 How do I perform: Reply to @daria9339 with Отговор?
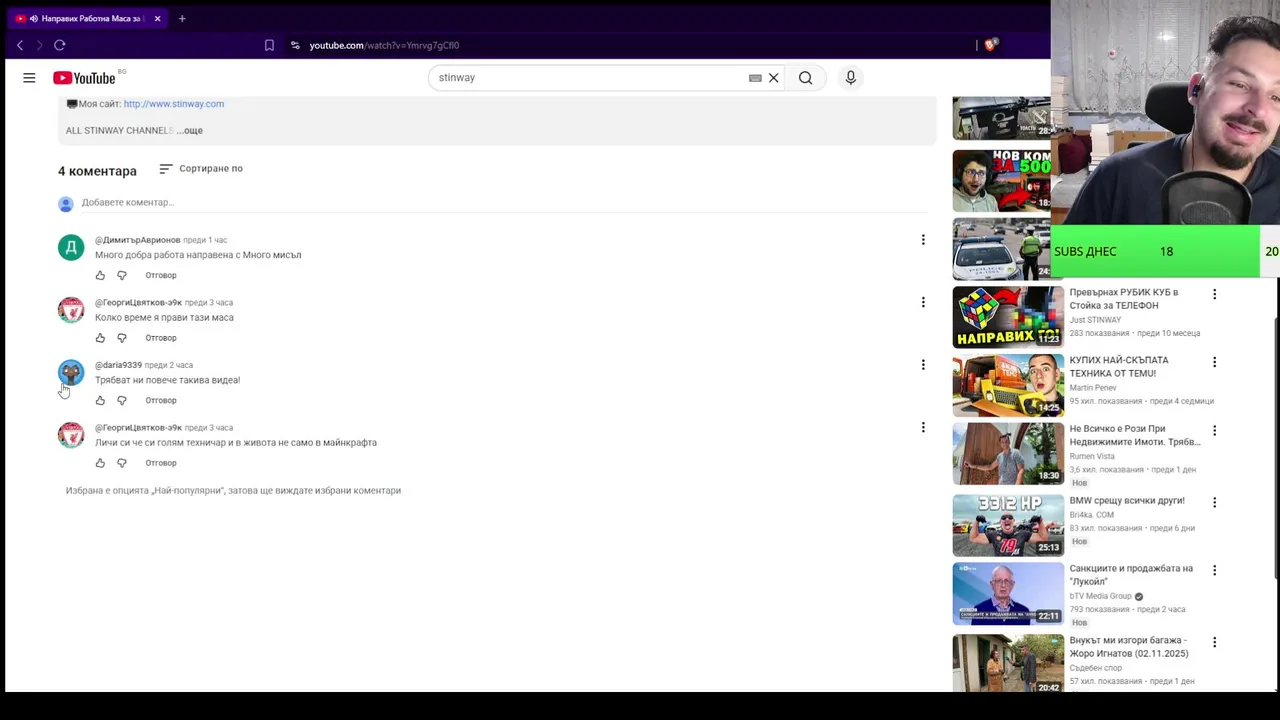pyautogui.click(x=161, y=400)
